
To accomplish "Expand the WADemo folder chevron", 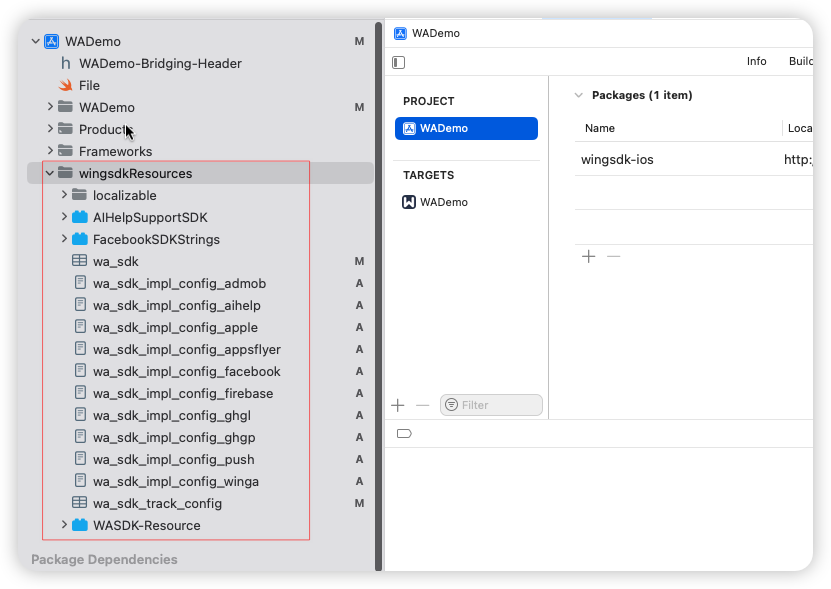I will point(50,107).
